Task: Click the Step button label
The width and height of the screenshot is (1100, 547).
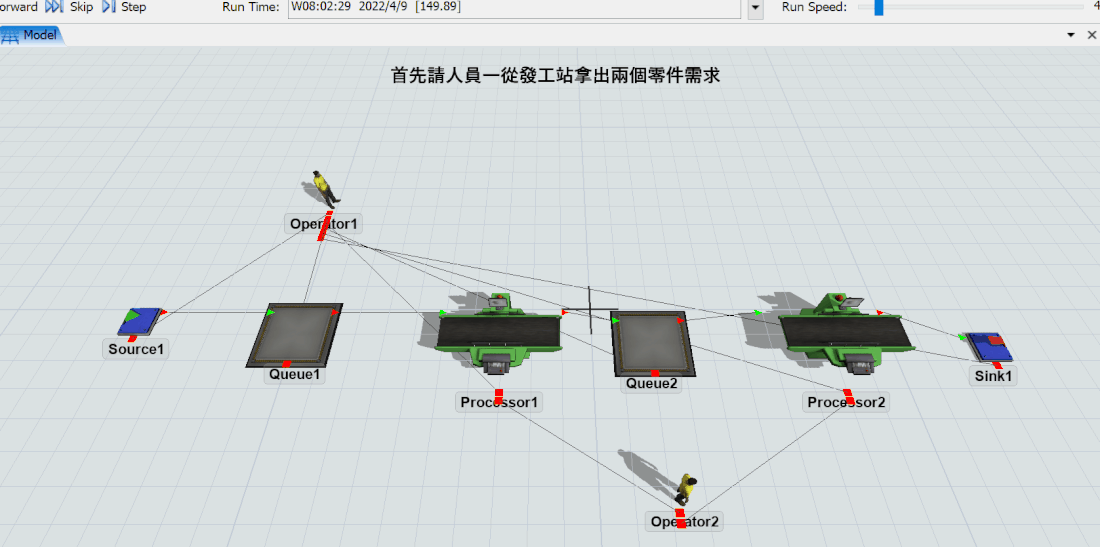Action: (133, 7)
